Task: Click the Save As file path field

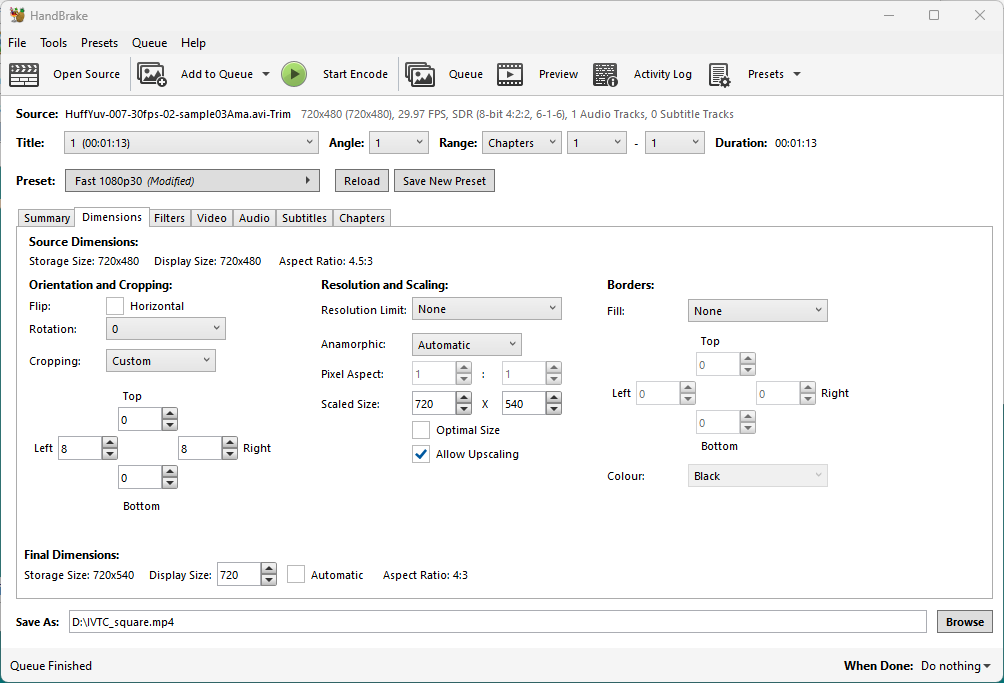Action: (497, 622)
